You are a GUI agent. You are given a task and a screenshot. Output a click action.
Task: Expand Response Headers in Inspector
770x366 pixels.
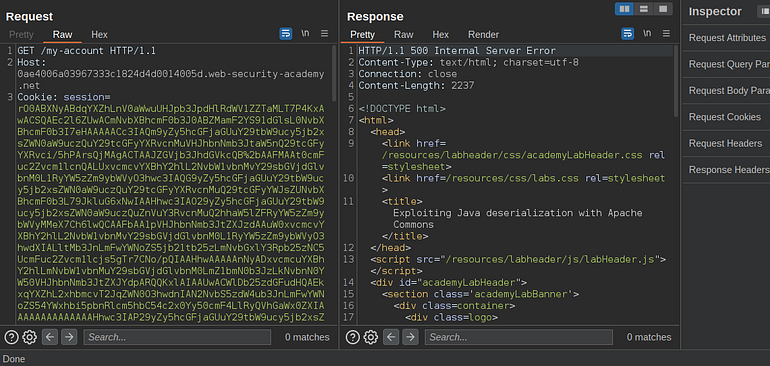pos(726,169)
